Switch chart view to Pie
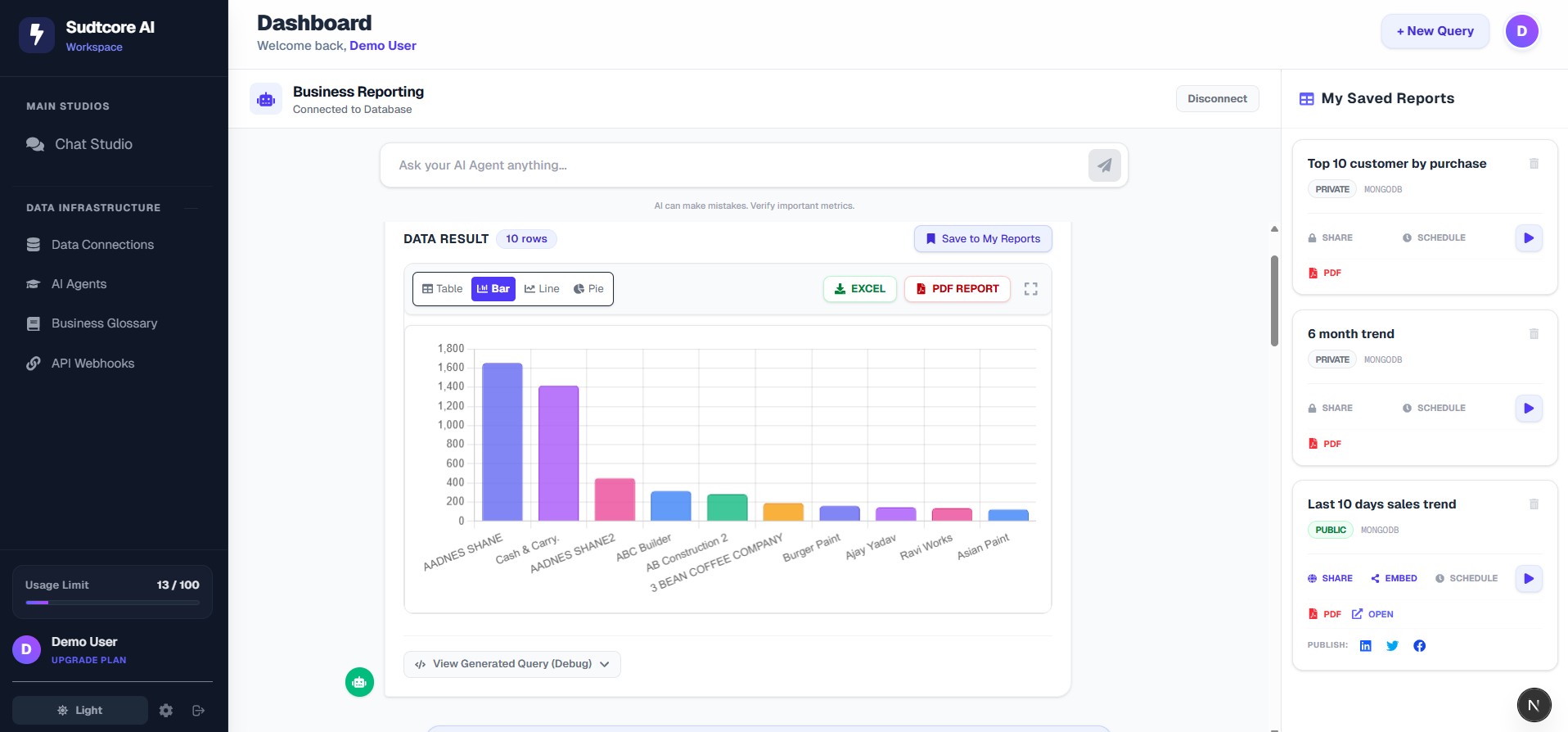This screenshot has width=1568, height=732. 588,289
